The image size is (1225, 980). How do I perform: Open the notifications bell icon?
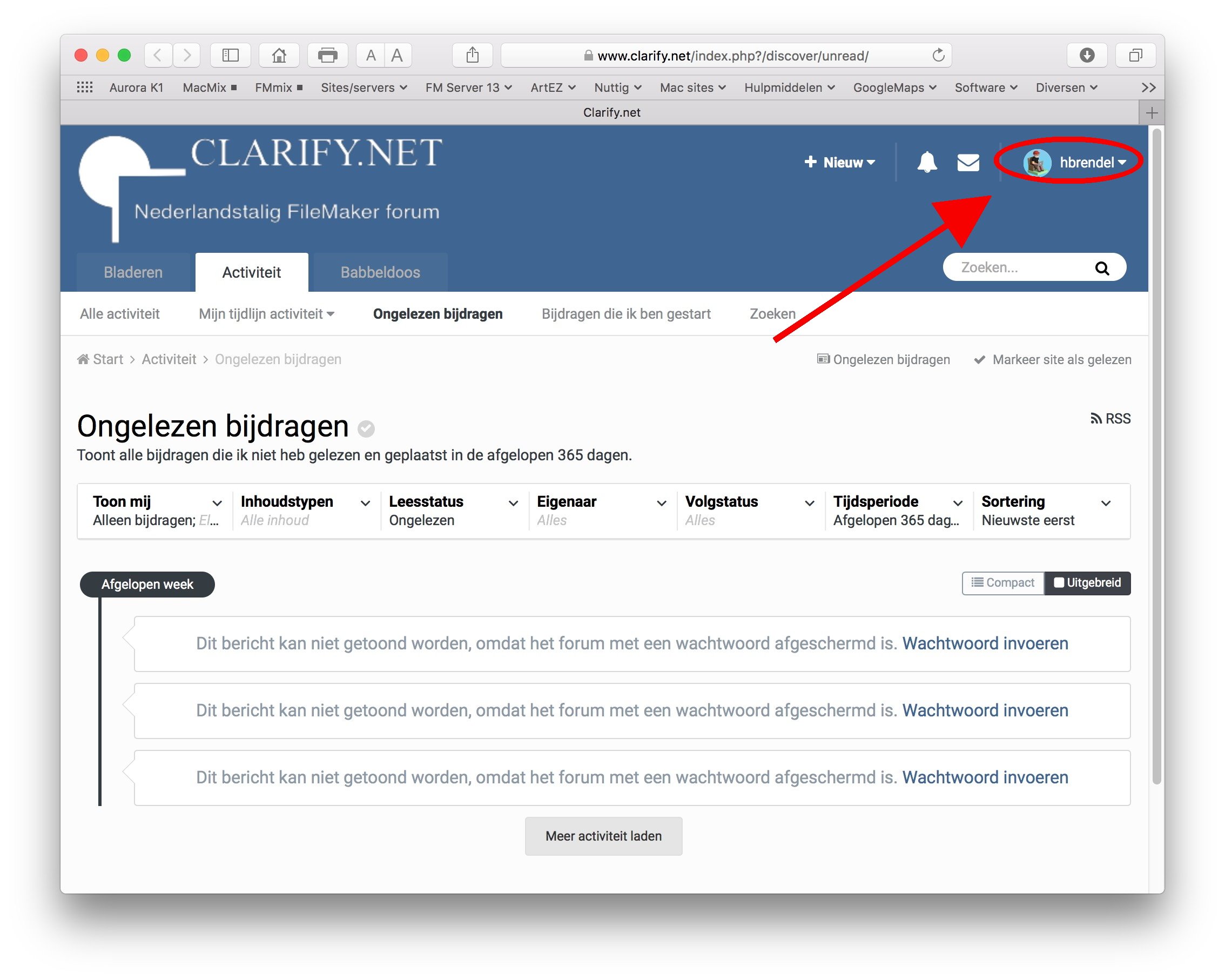[x=927, y=163]
